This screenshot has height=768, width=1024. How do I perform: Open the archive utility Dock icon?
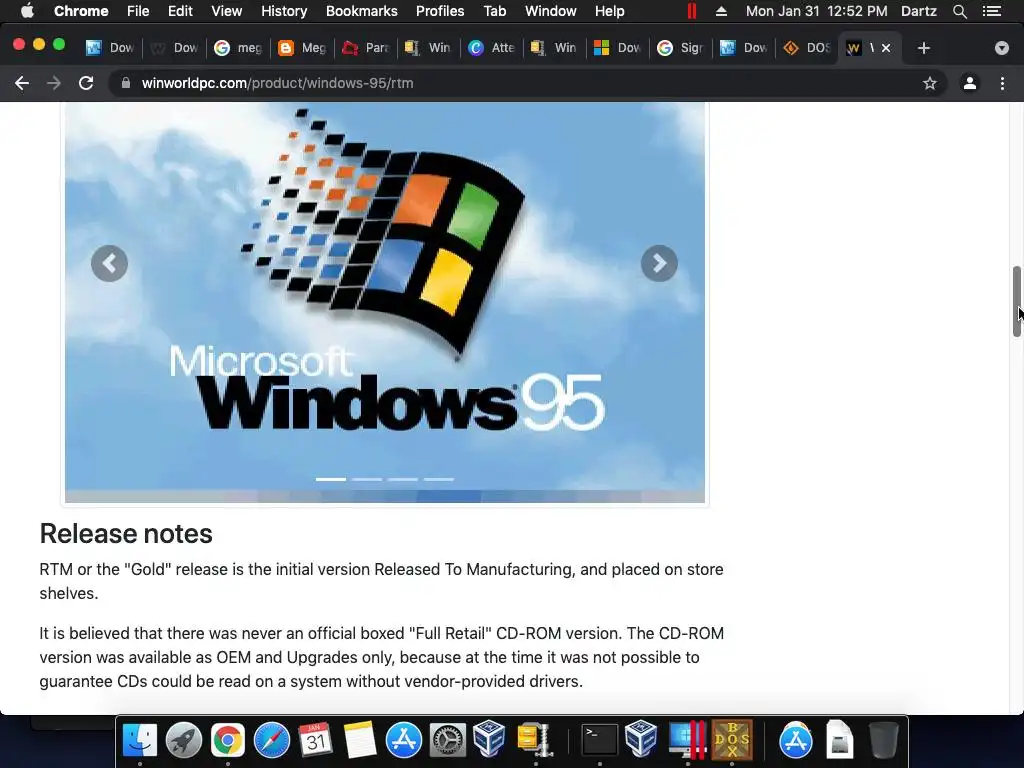535,740
